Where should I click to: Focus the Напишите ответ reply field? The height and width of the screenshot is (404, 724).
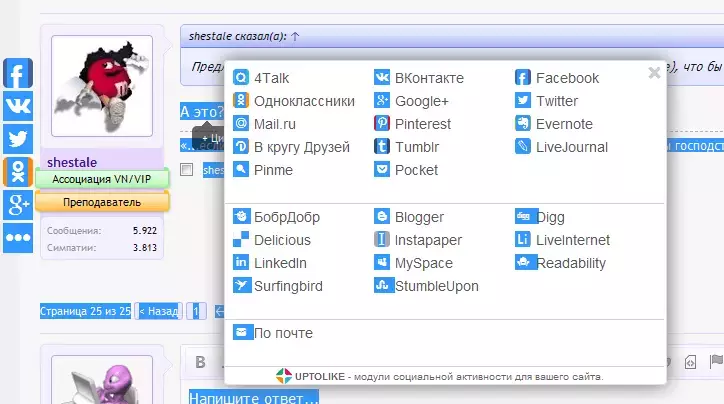253,397
